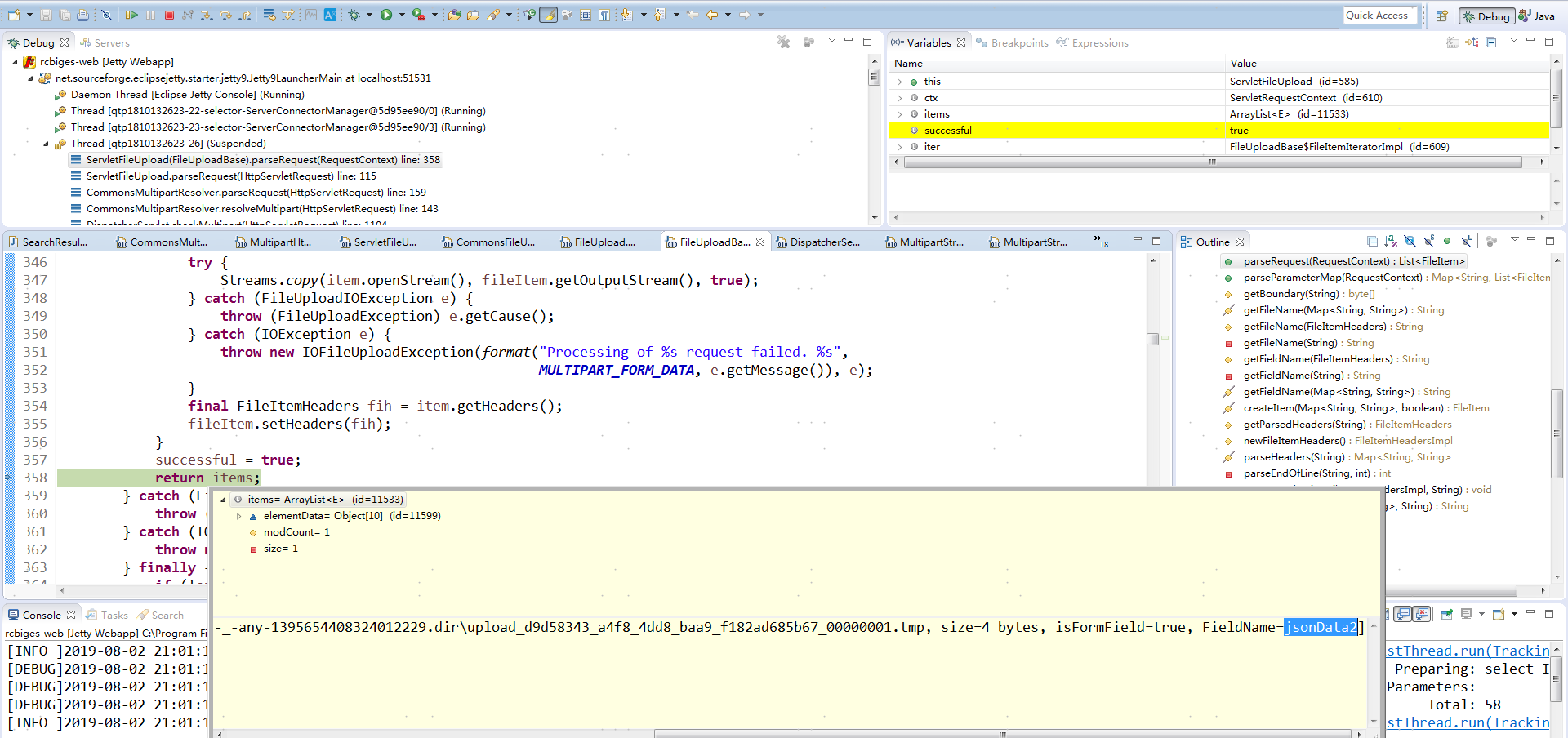Viewport: 1568px width, 738px height.
Task: Click the Drop to Frame icon
Action: (x=269, y=15)
